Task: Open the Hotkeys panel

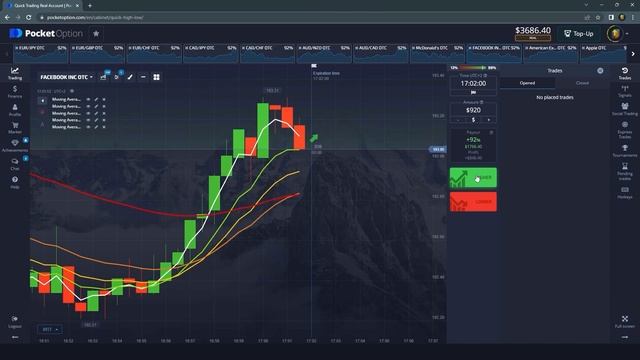Action: point(624,193)
